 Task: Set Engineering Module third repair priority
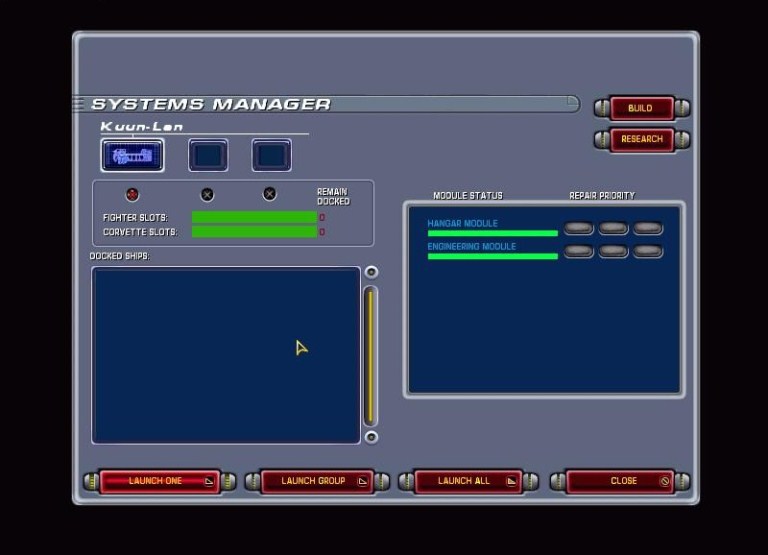648,251
